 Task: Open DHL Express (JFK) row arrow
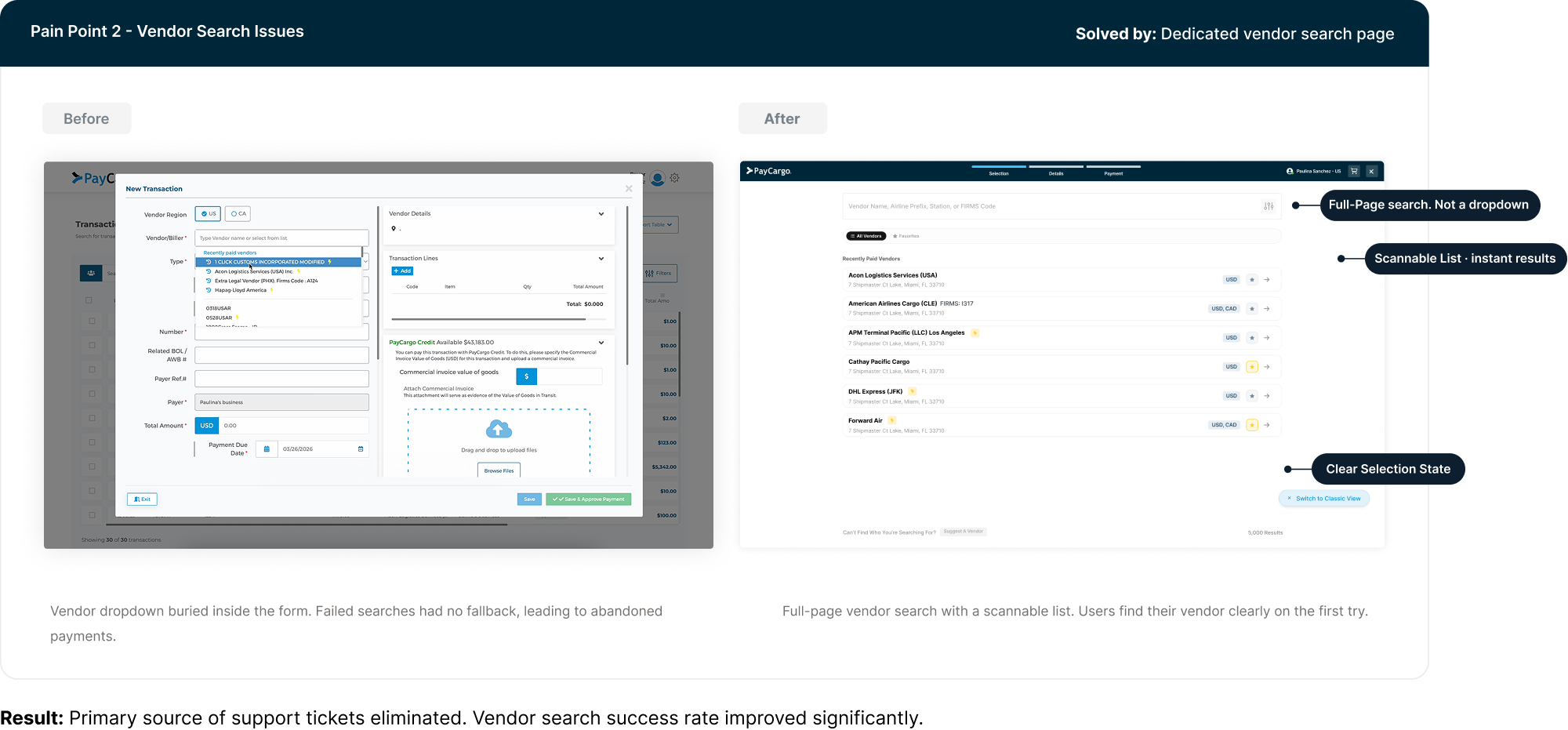click(1267, 396)
